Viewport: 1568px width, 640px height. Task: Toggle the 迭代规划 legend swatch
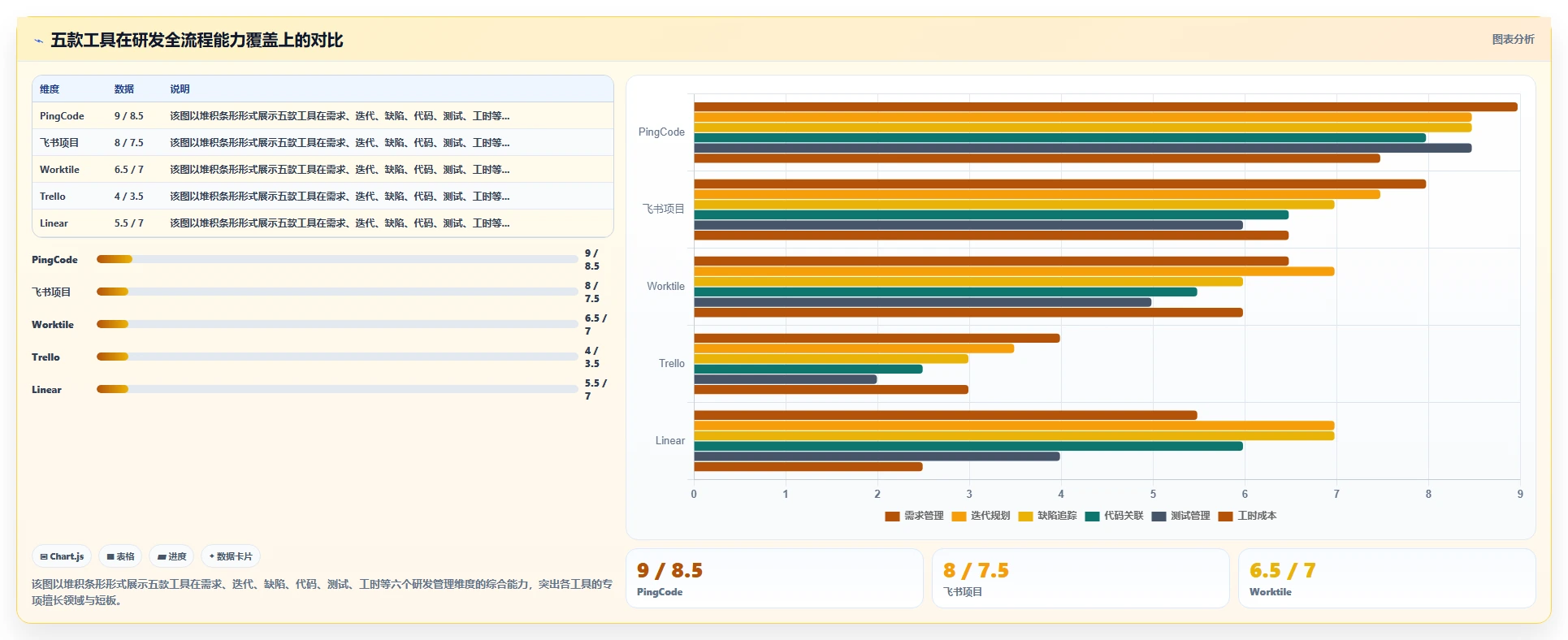pos(959,517)
